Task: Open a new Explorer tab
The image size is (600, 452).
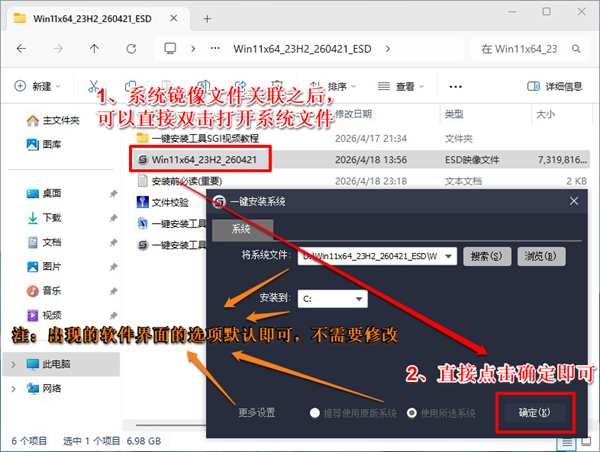Action: (x=207, y=18)
